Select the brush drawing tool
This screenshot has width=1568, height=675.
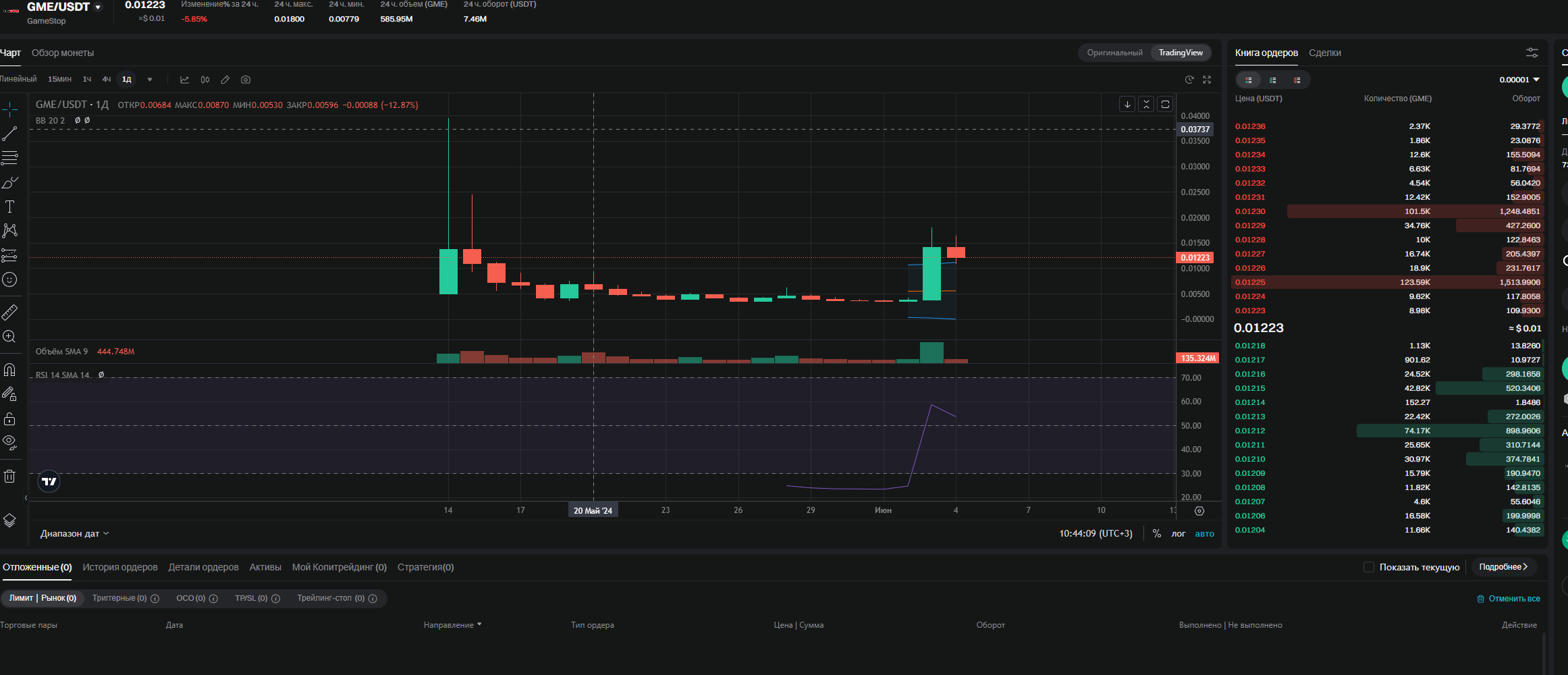(x=9, y=182)
